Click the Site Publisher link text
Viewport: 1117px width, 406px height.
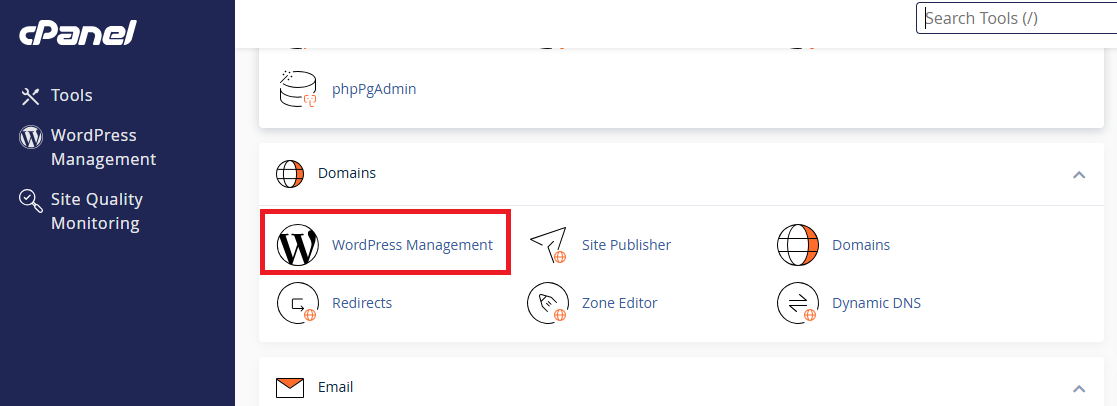click(x=626, y=245)
